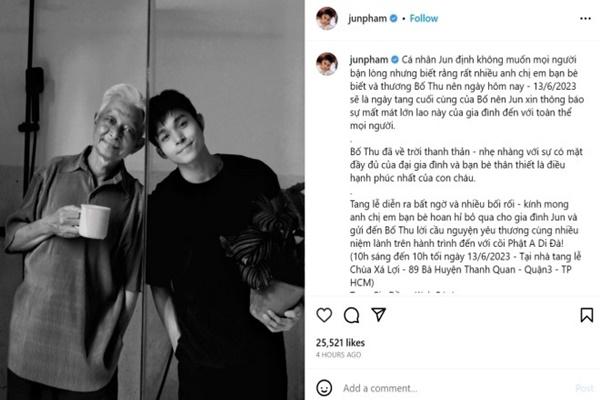The height and width of the screenshot is (400, 600).
Task: Open comments via the speech bubble icon
Action: 351,315
